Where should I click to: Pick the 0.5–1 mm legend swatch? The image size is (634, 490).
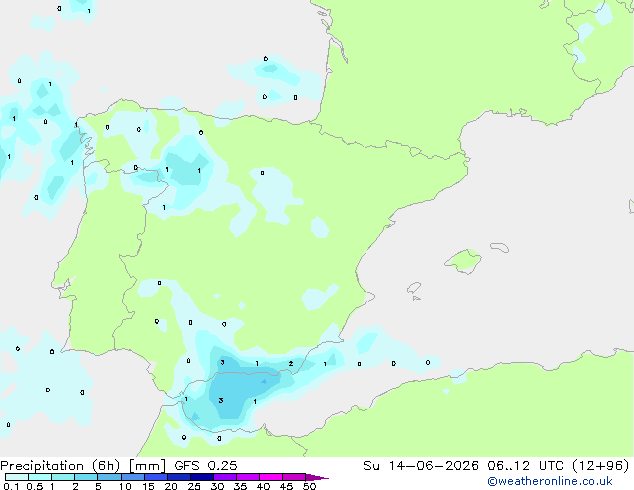click(x=40, y=477)
